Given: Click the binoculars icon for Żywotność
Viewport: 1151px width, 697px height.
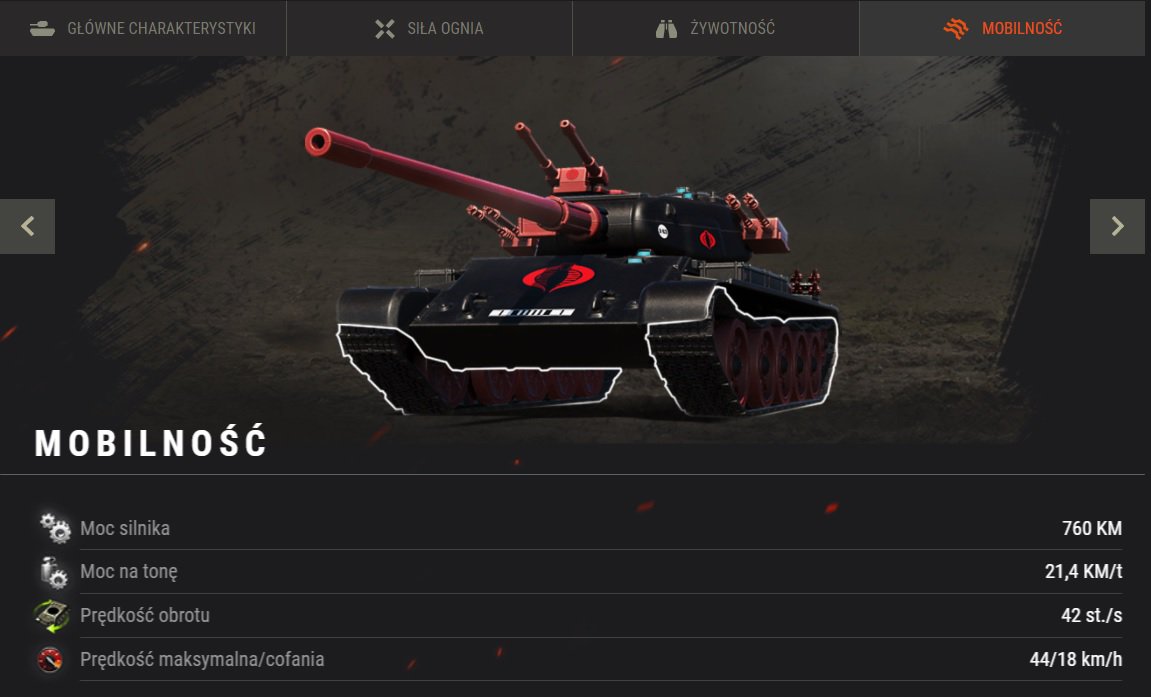Looking at the screenshot, I should point(666,29).
